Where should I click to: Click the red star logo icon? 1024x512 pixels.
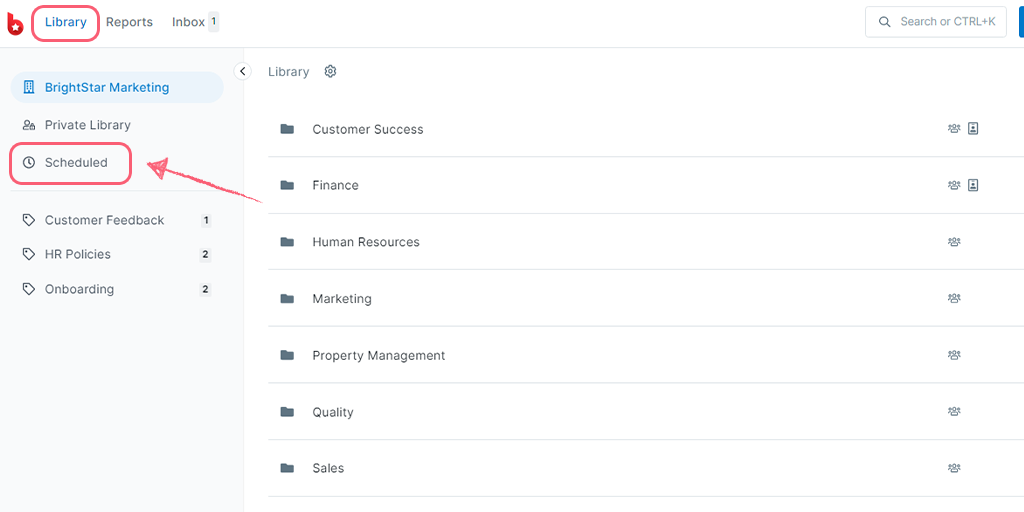[x=15, y=22]
